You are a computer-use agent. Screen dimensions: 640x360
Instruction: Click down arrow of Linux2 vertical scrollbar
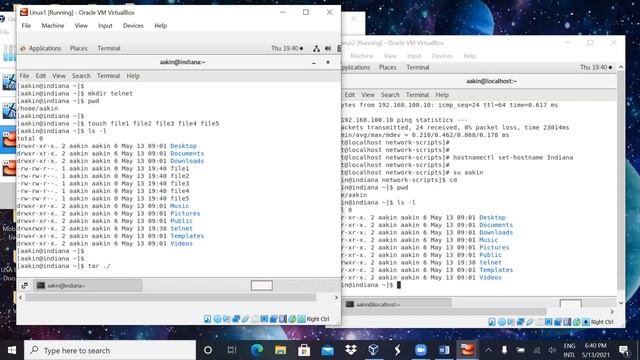click(621, 303)
